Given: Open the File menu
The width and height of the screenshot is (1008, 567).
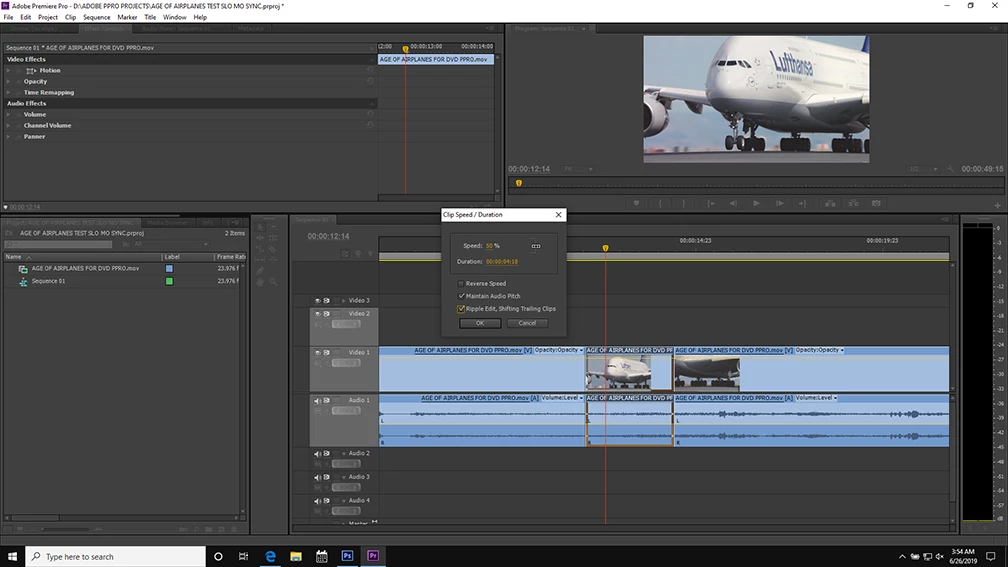Looking at the screenshot, I should coord(8,17).
